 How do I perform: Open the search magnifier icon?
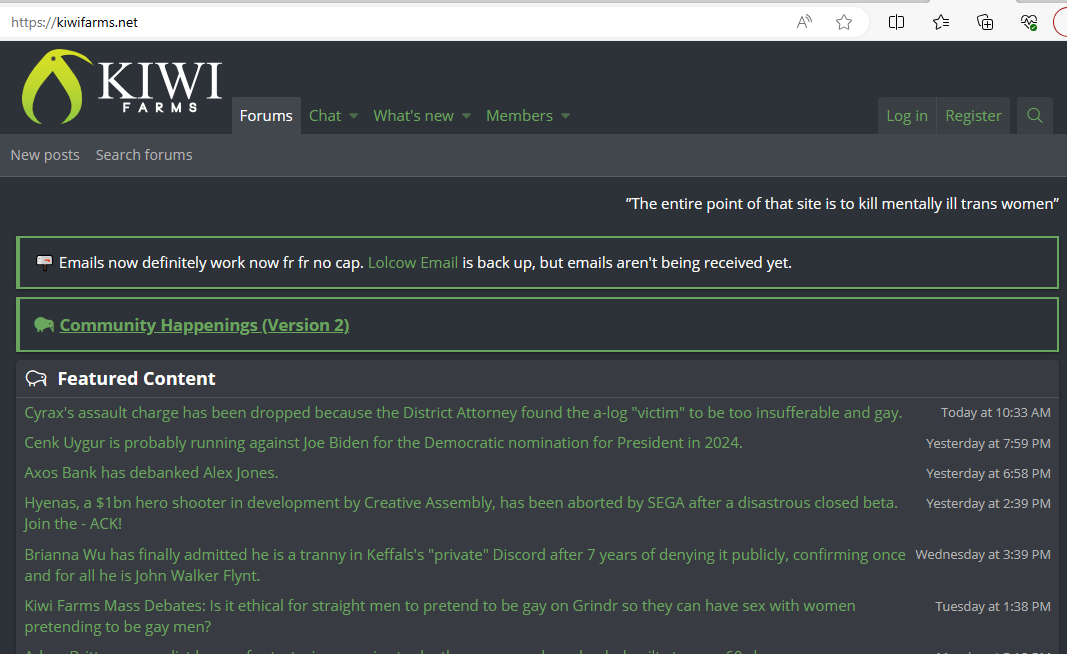click(1034, 116)
